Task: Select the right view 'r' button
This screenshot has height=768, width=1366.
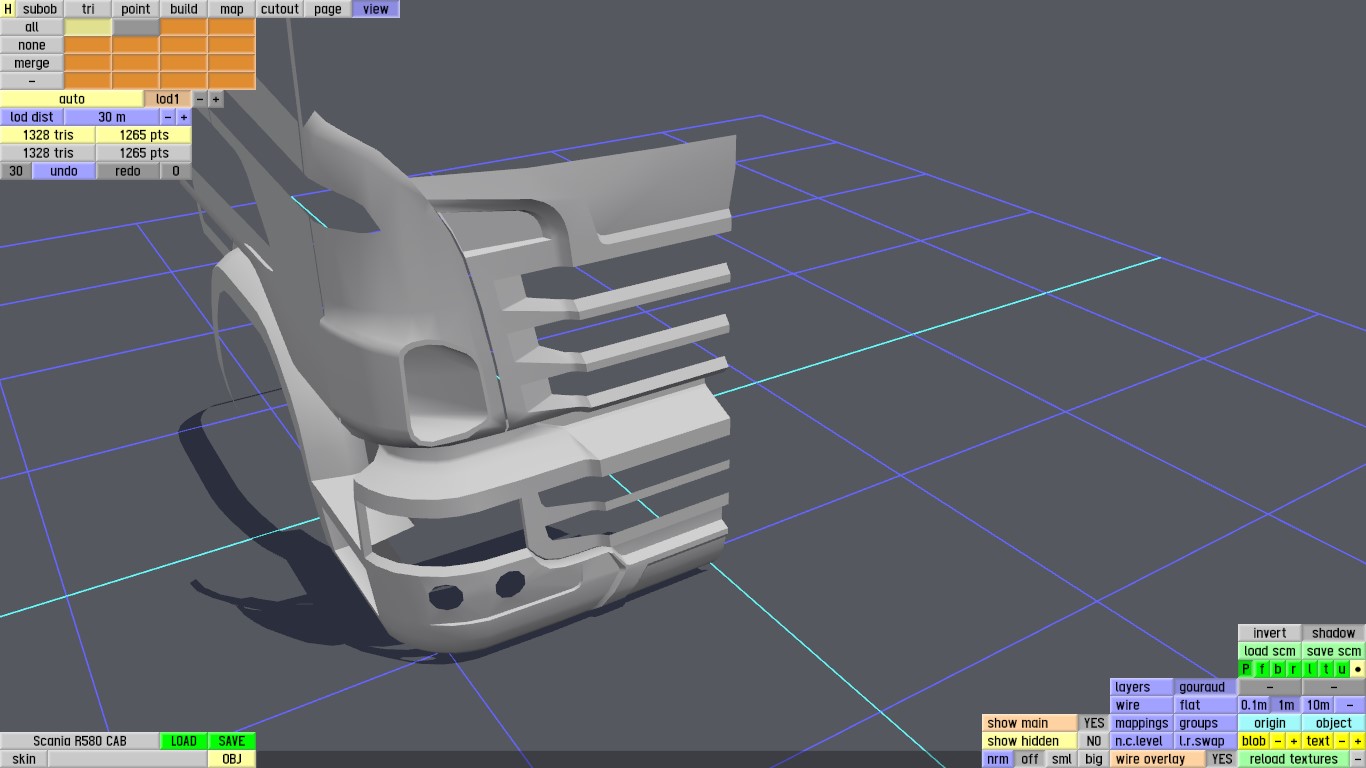Action: [1294, 669]
